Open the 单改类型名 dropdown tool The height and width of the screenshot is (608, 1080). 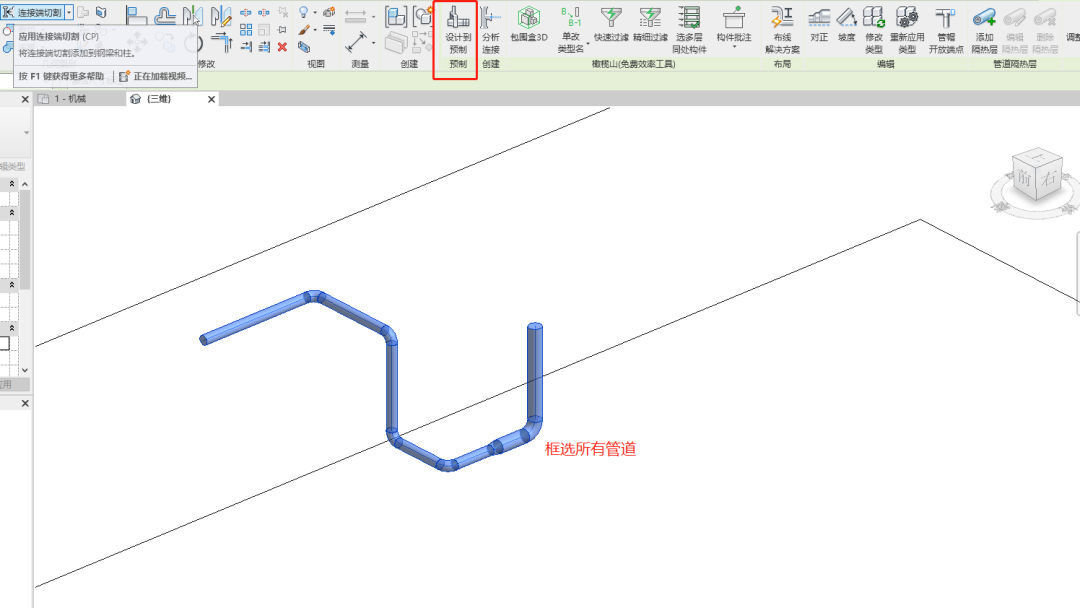click(x=571, y=30)
